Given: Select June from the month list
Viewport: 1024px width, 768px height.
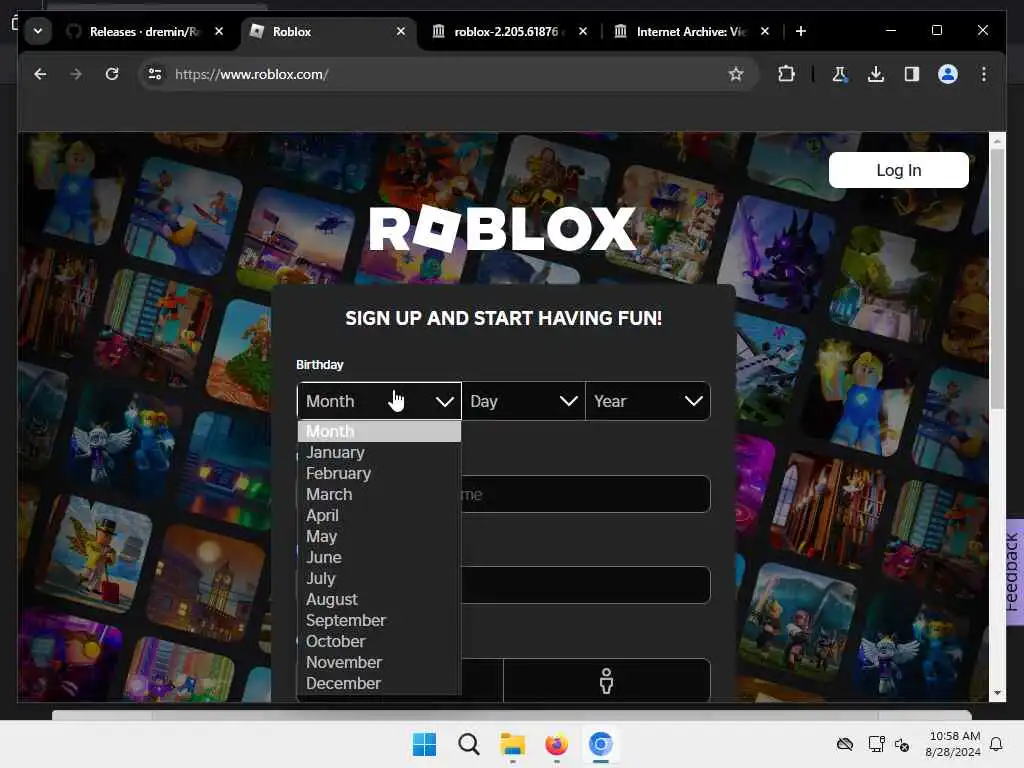Looking at the screenshot, I should pos(379,557).
